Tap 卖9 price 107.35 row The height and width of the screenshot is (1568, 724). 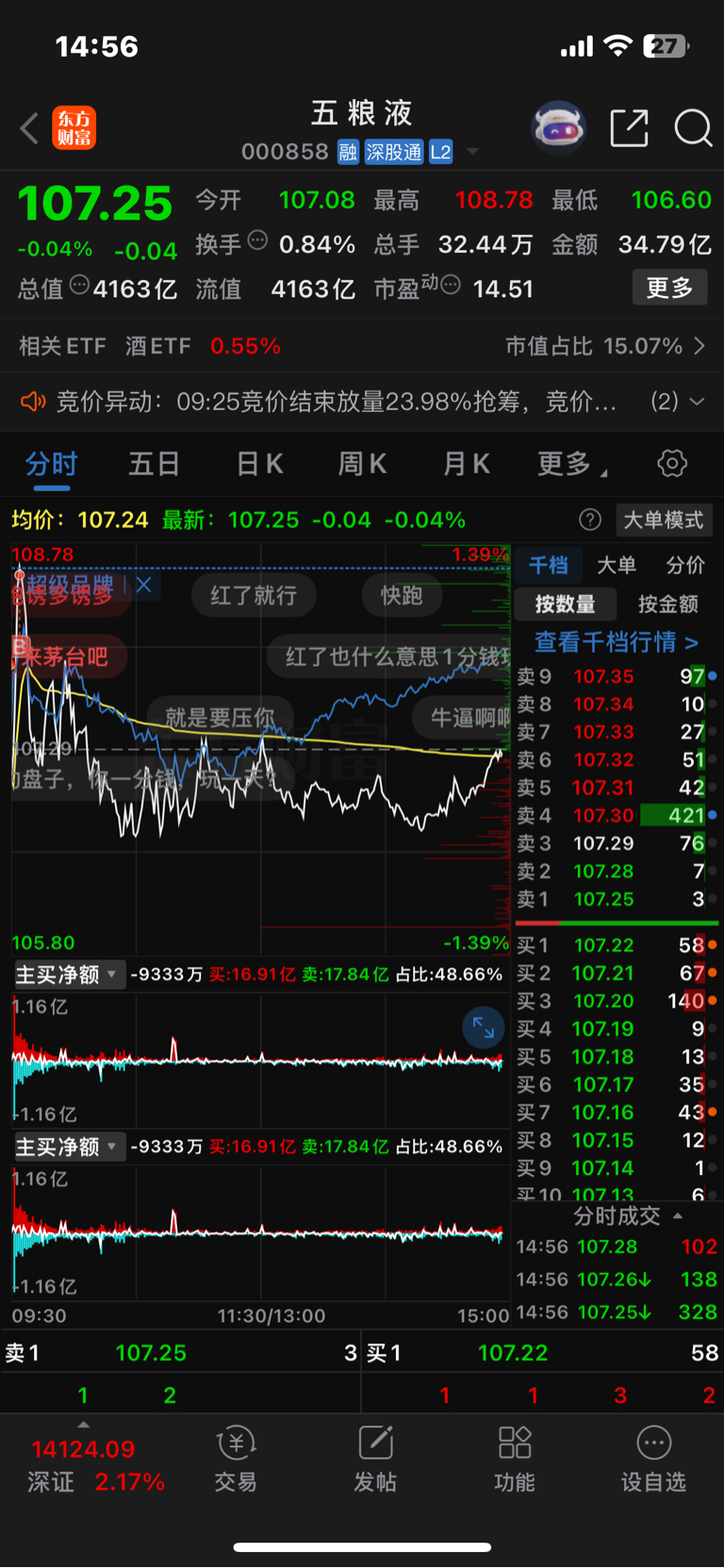[617, 676]
